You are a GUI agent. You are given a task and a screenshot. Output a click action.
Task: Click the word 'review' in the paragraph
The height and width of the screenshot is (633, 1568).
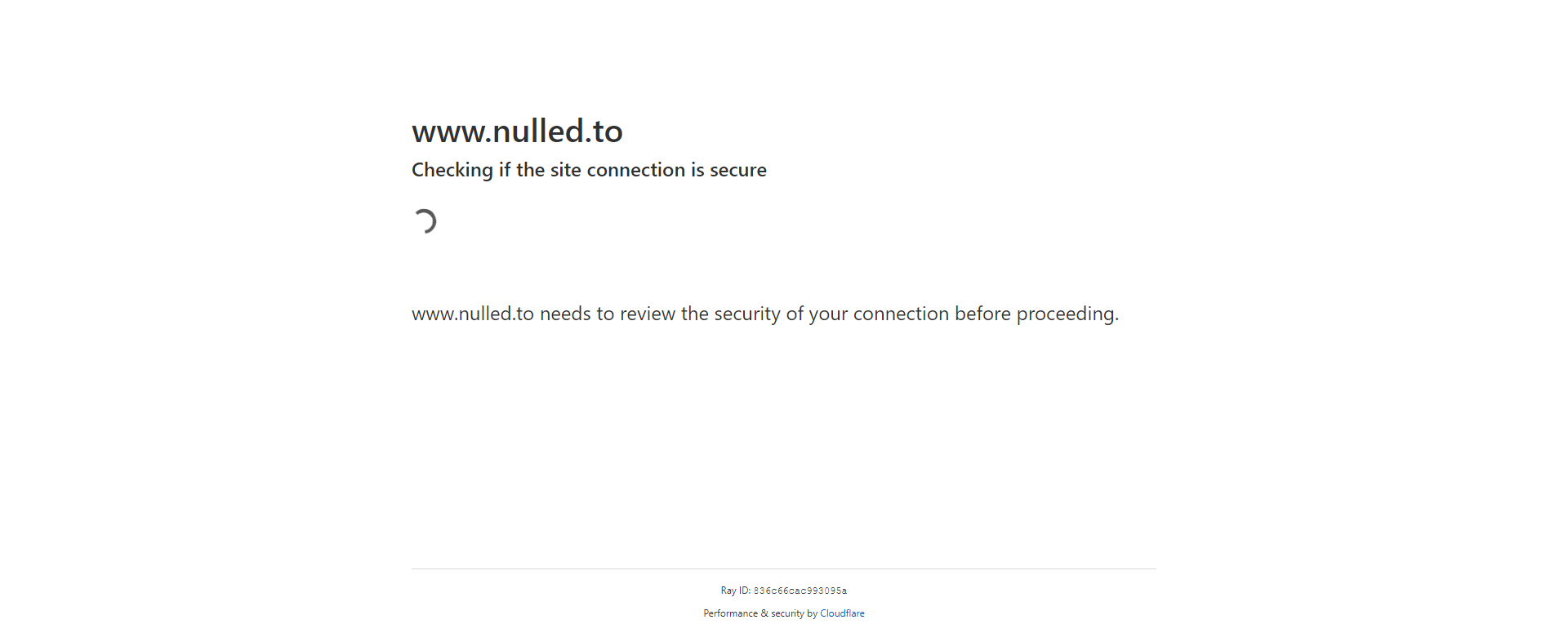[x=648, y=314]
